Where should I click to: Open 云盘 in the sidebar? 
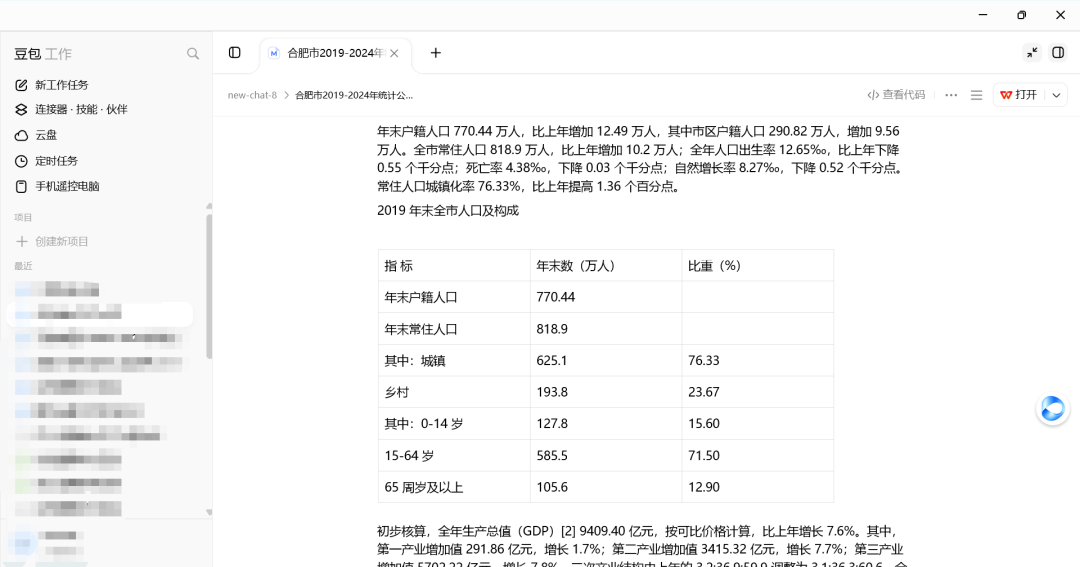point(46,135)
